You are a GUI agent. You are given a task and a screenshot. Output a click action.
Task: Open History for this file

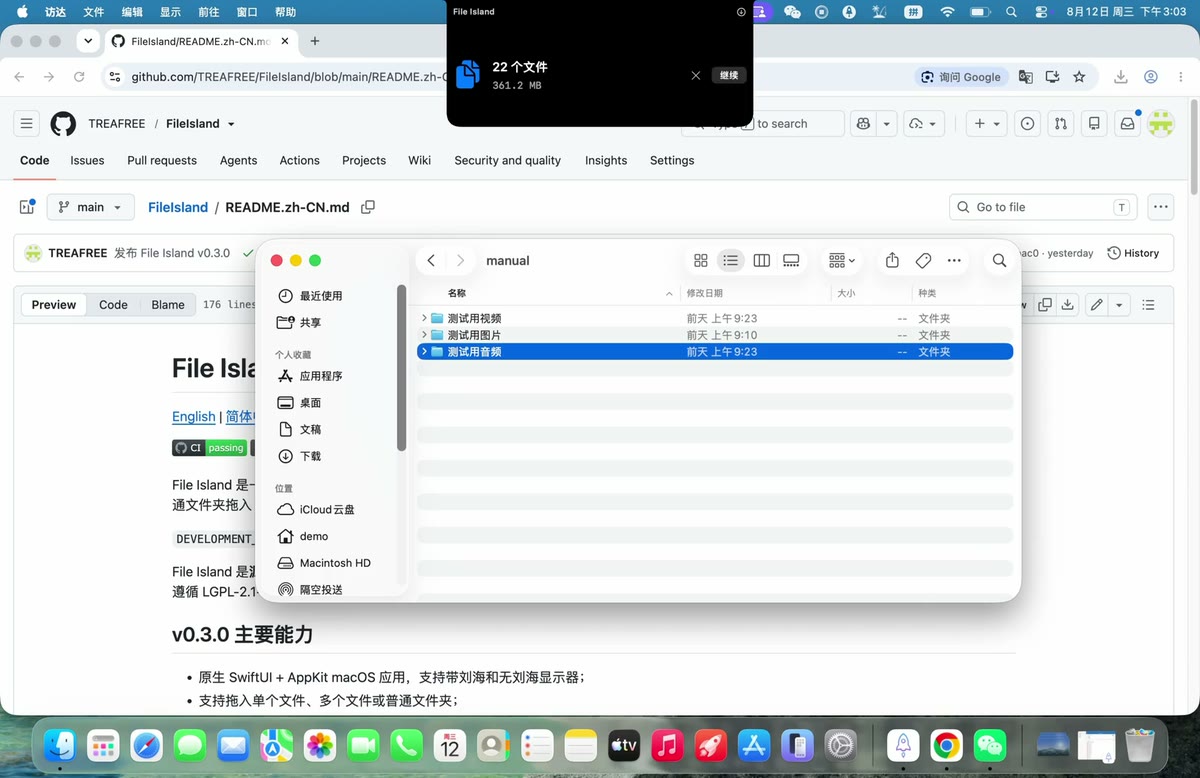pyautogui.click(x=1133, y=253)
